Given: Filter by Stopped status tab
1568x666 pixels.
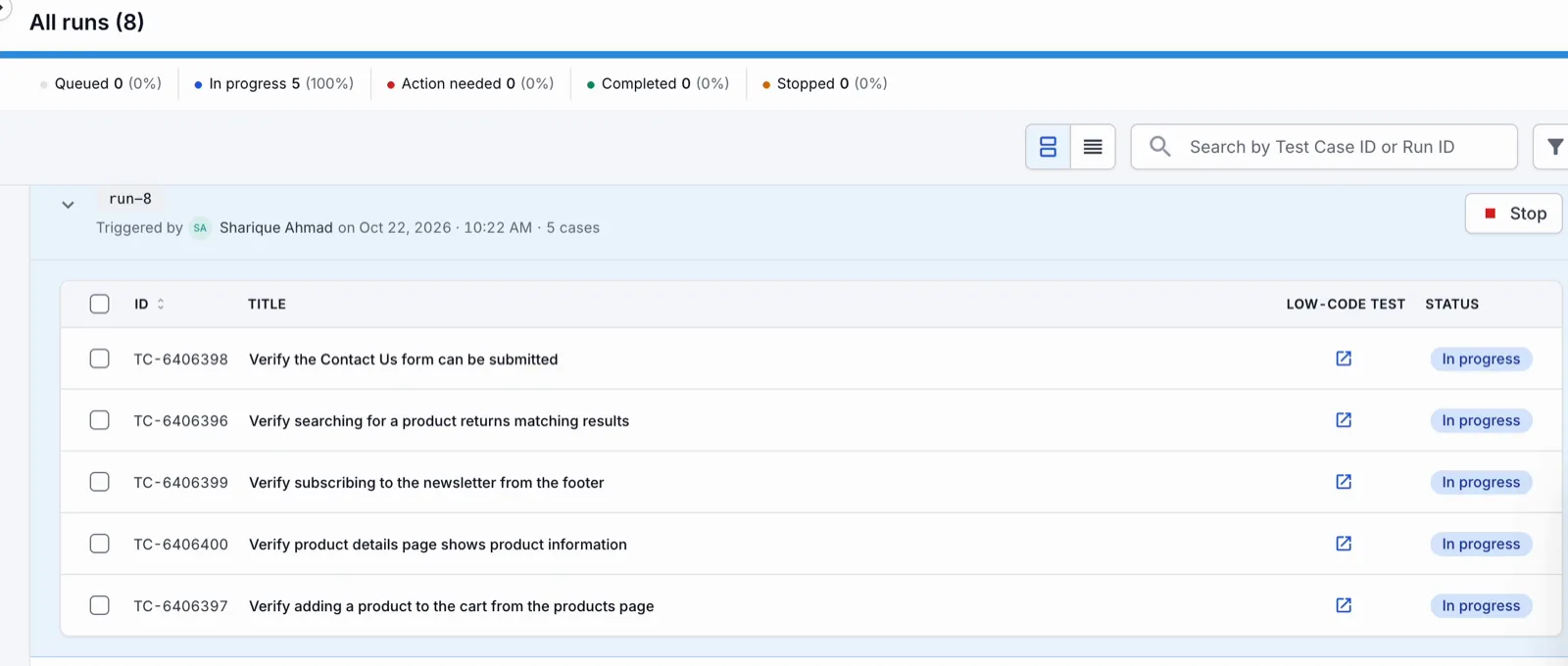Looking at the screenshot, I should 825,83.
